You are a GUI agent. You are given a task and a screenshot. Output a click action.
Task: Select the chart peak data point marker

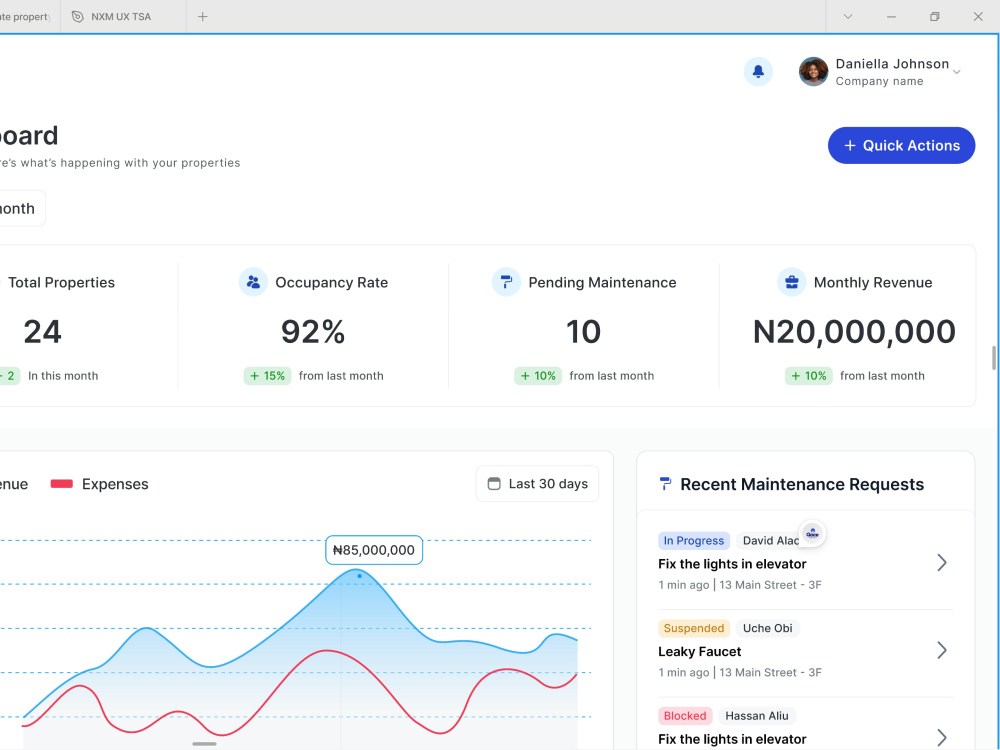pos(360,576)
